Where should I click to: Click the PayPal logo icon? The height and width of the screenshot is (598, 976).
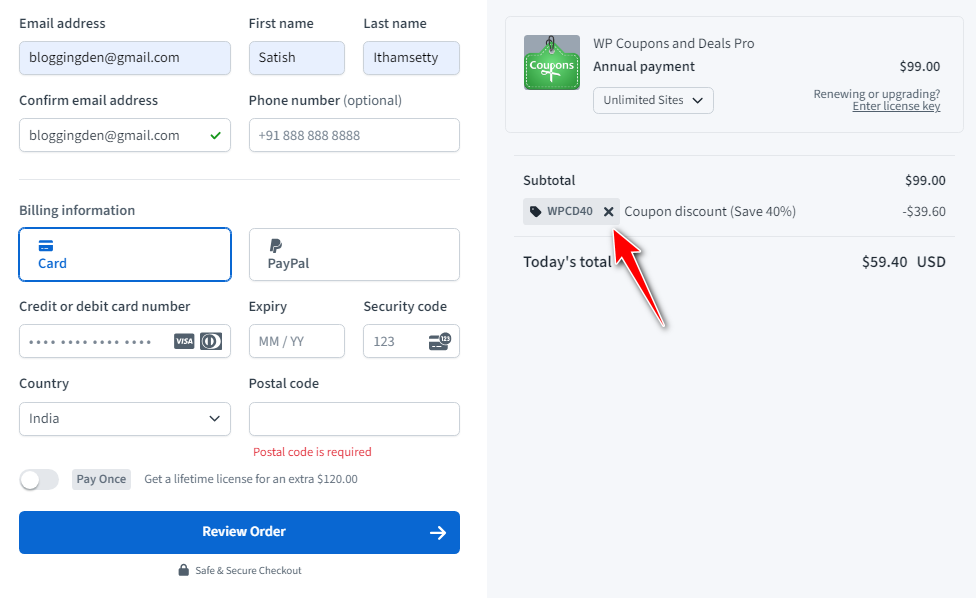click(276, 246)
